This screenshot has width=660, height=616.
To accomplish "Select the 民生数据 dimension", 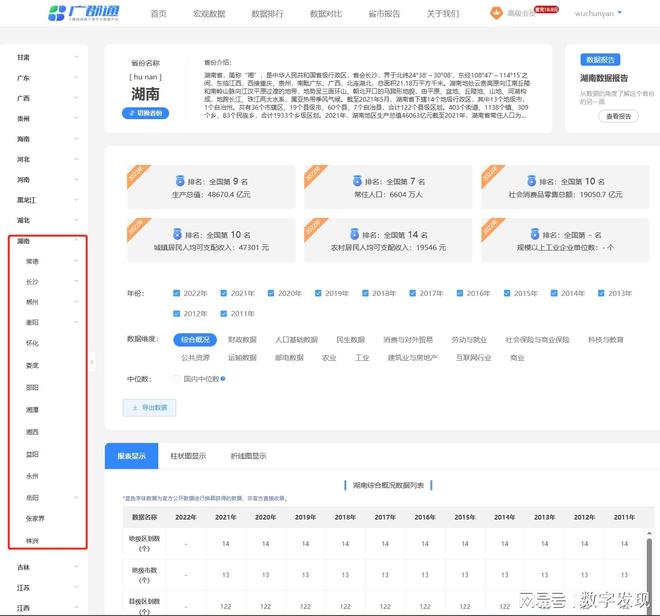I will tap(350, 339).
